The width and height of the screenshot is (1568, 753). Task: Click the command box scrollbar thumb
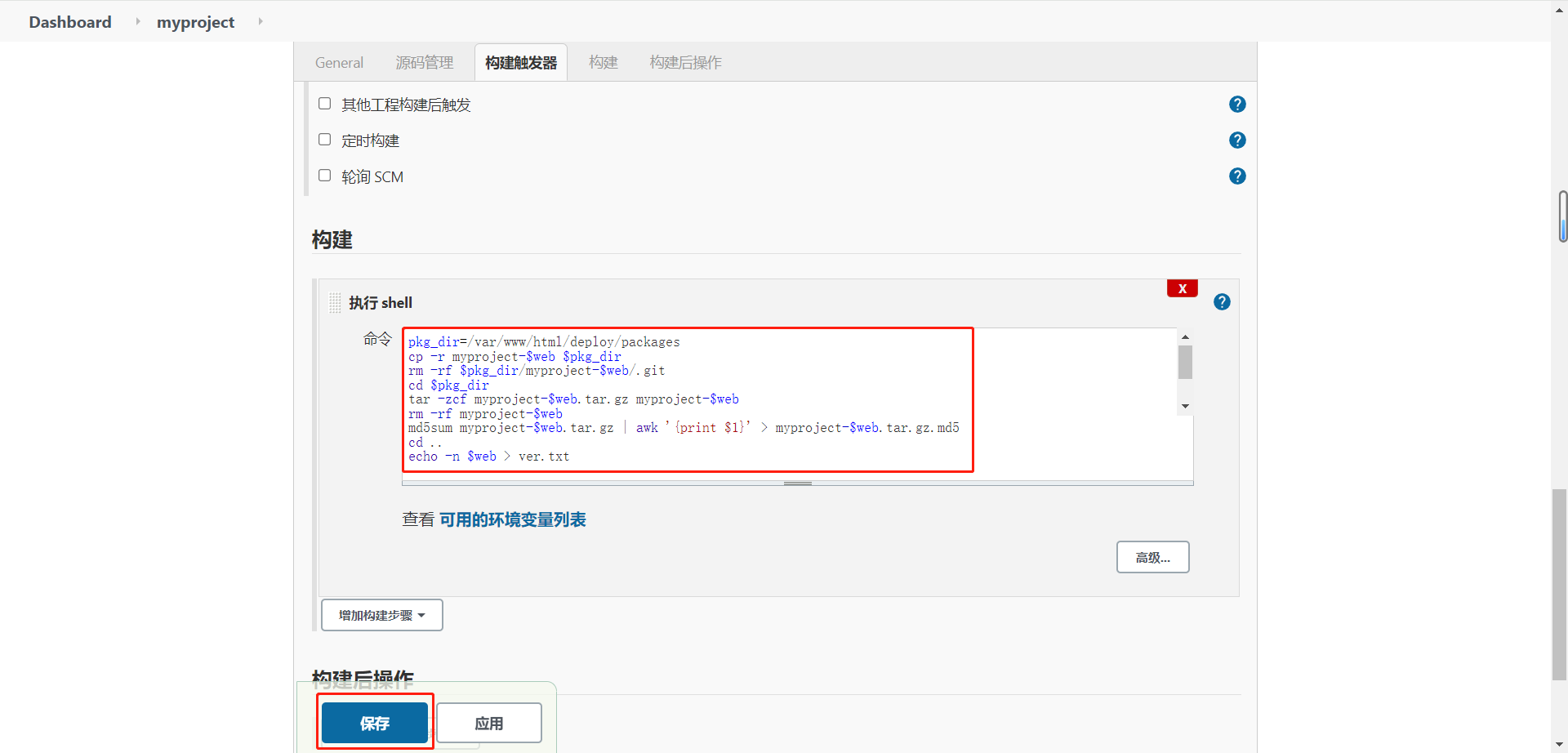click(x=1185, y=363)
